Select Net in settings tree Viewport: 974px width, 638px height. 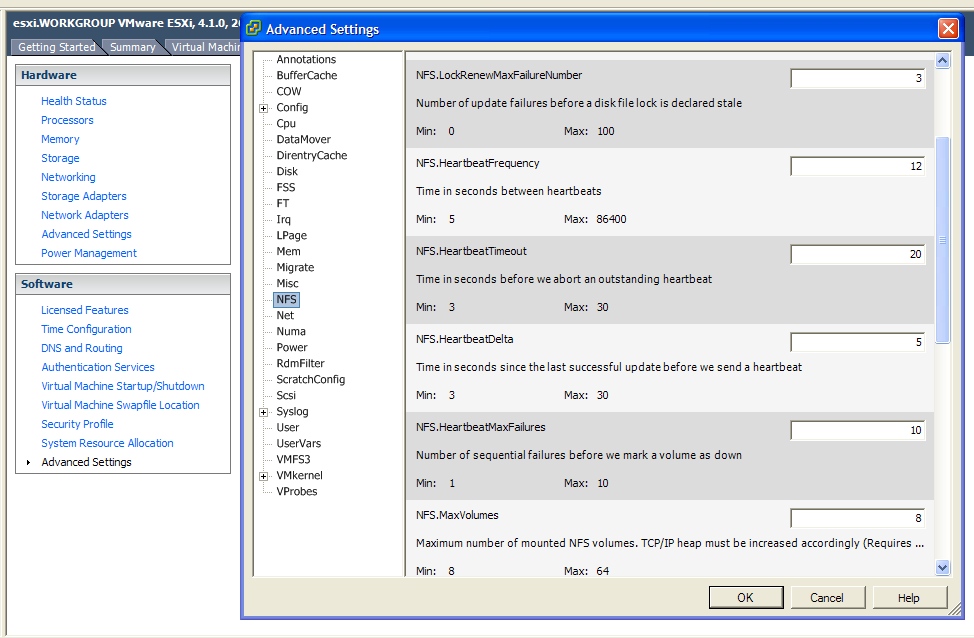285,316
